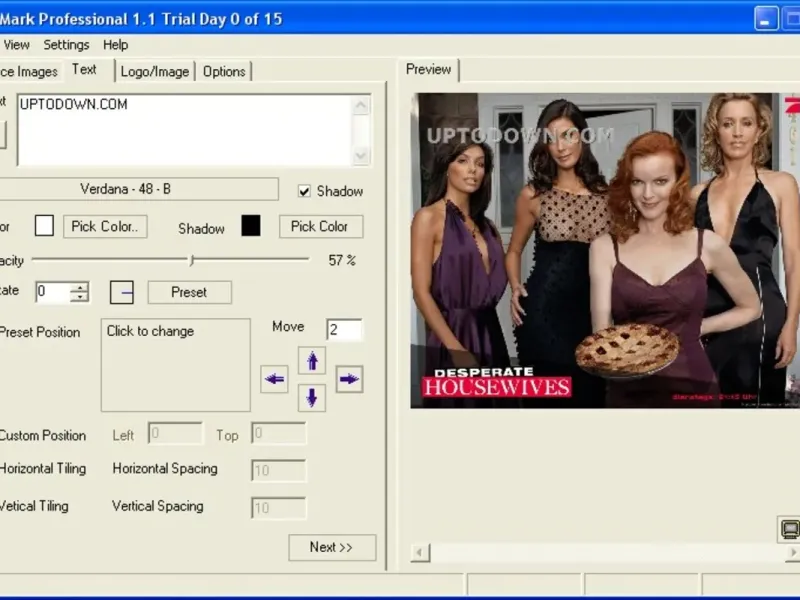Open the Settings menu
The image size is (800, 600).
(x=66, y=45)
